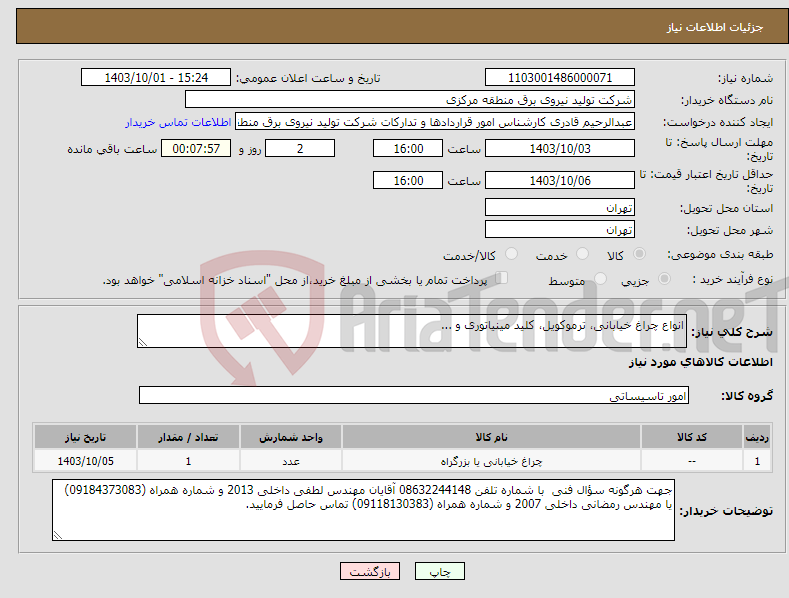Click the delivery city field تهران
This screenshot has width=789, height=598.
(560, 230)
